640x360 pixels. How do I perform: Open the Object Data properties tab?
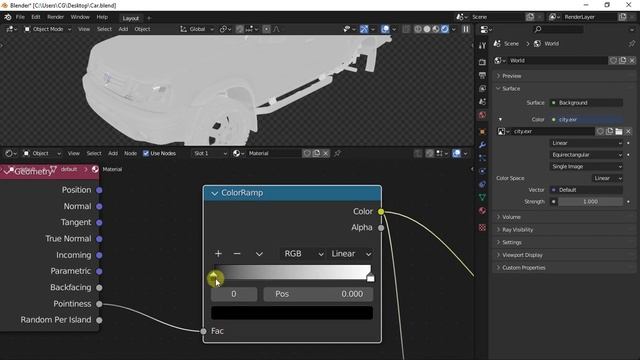482,198
